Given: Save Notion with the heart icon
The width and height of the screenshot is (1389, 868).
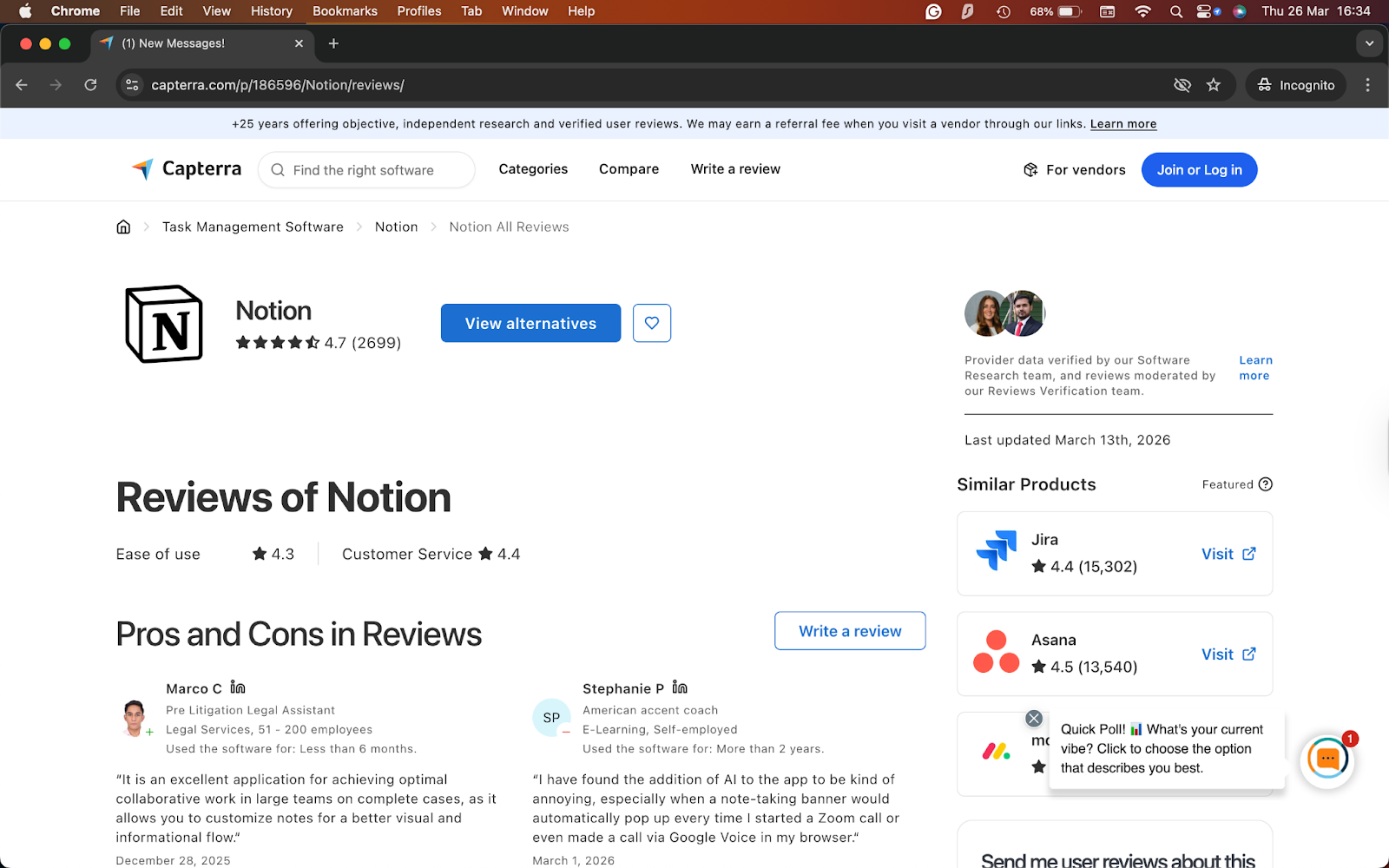Looking at the screenshot, I should 652,323.
